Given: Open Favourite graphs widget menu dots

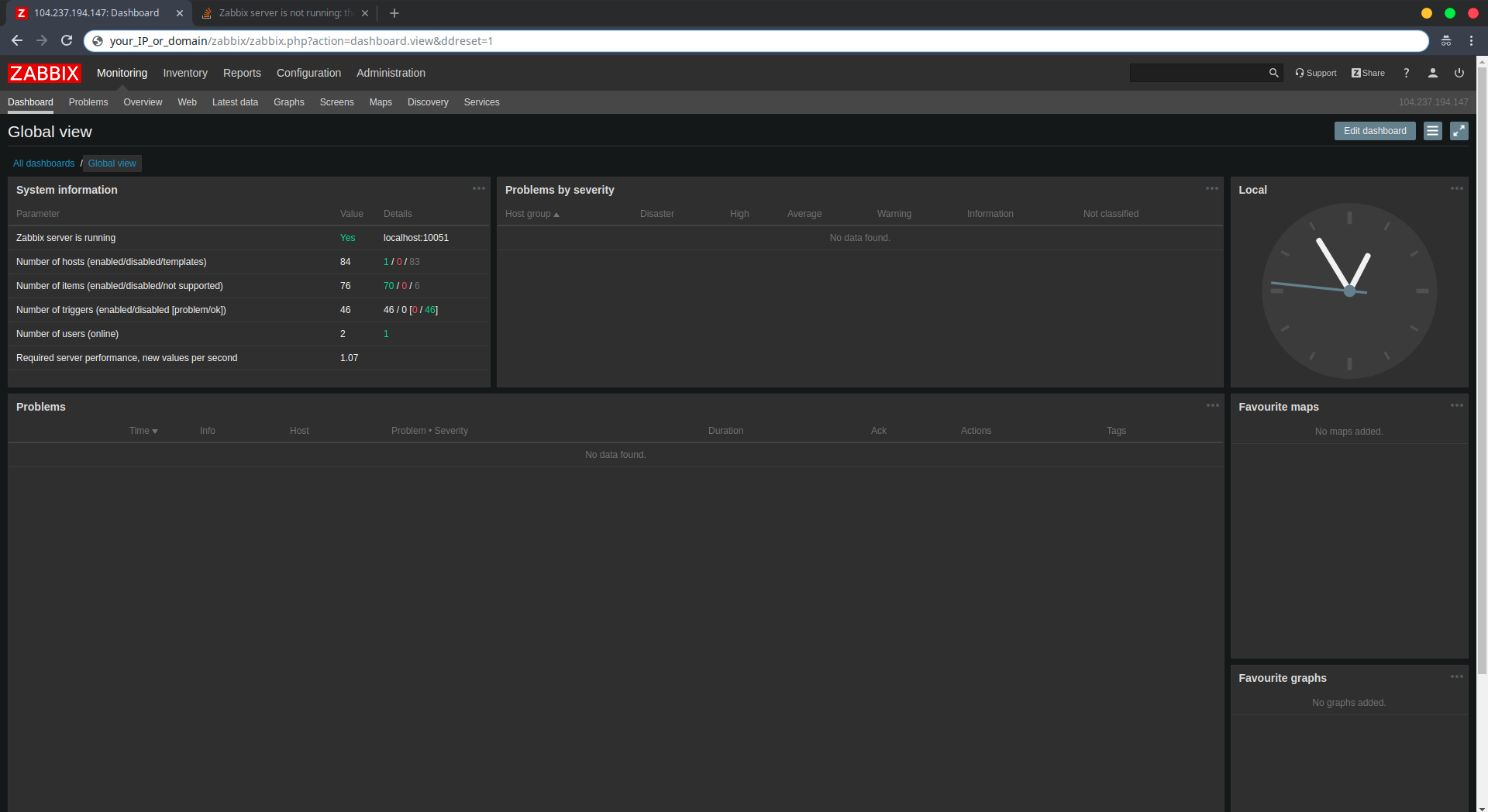Looking at the screenshot, I should (1457, 676).
